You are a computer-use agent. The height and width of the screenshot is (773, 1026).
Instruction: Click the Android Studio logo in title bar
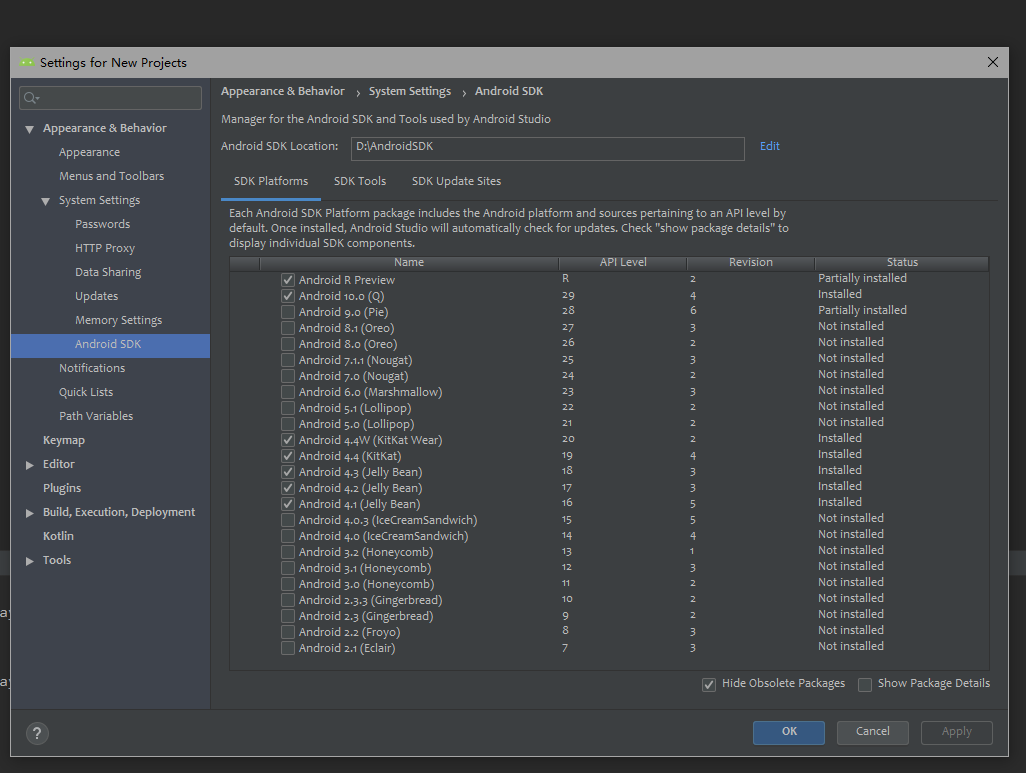point(26,63)
